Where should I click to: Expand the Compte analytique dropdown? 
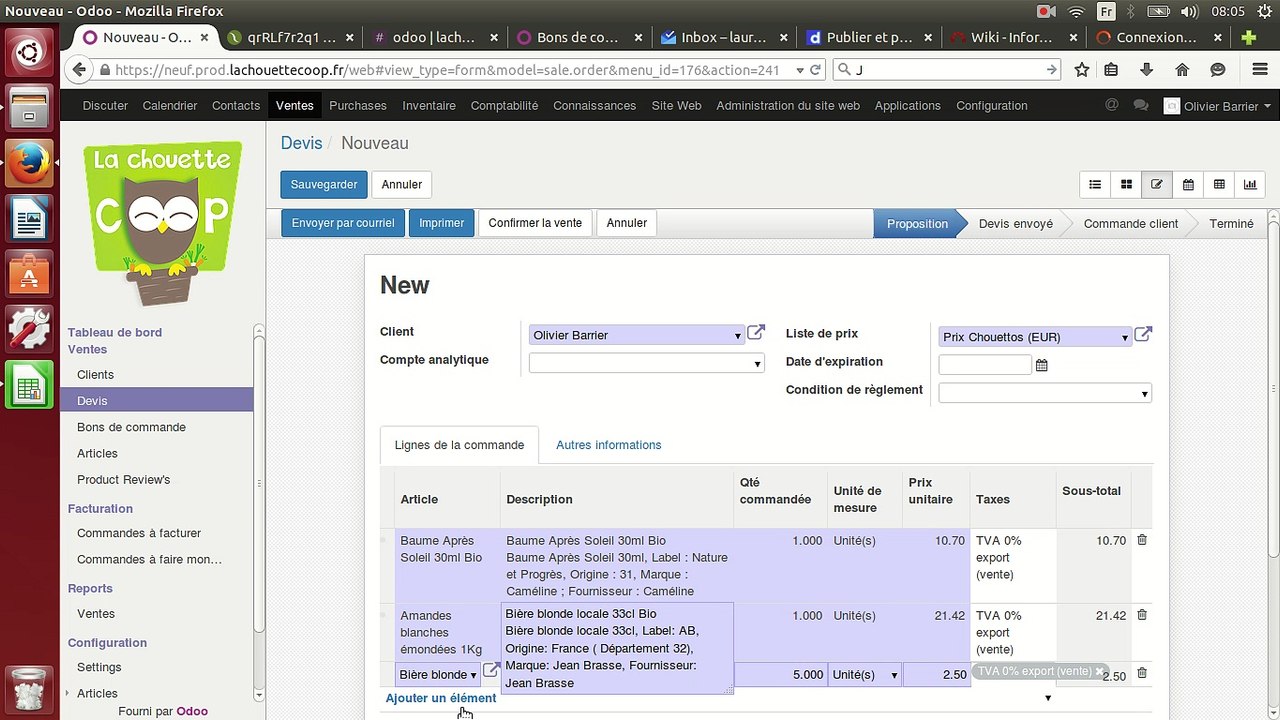(757, 364)
